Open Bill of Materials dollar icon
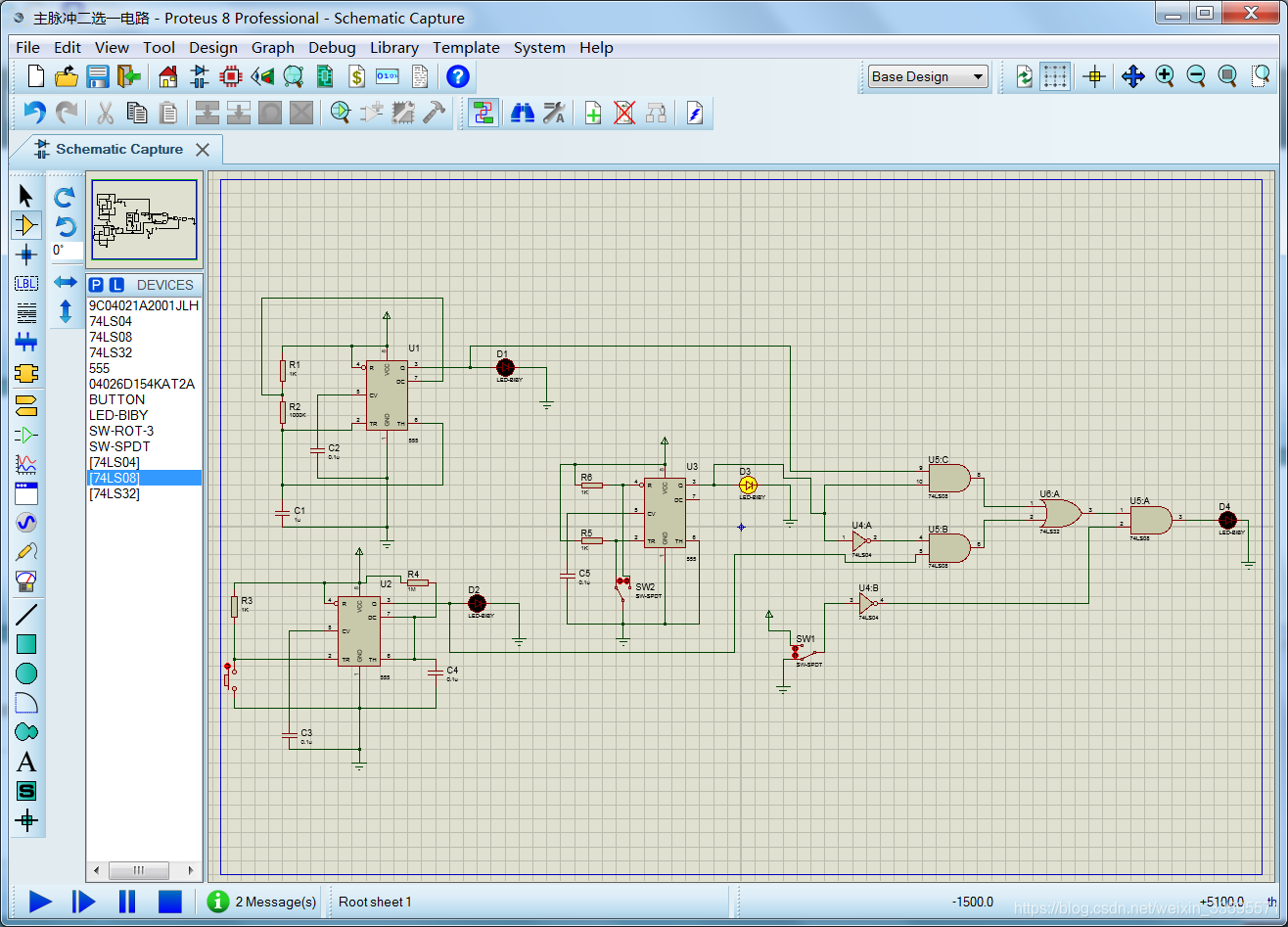The height and width of the screenshot is (927, 1288). point(356,76)
